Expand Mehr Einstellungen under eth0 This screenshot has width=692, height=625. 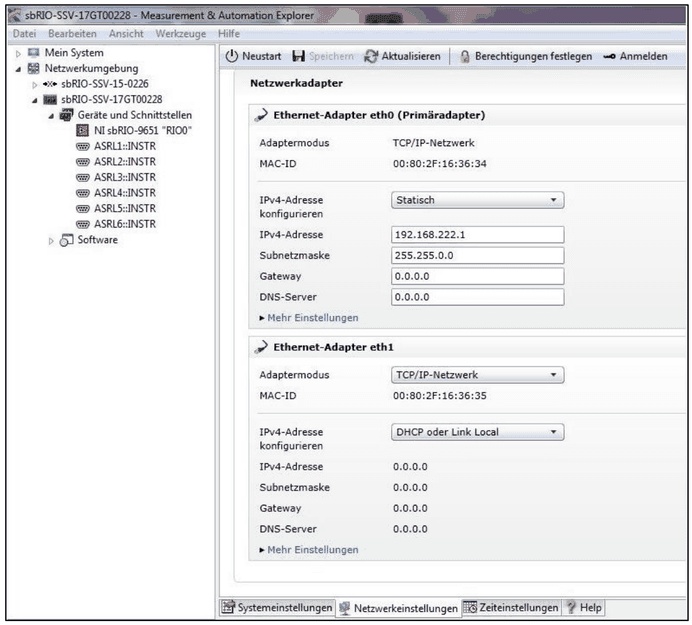(309, 318)
